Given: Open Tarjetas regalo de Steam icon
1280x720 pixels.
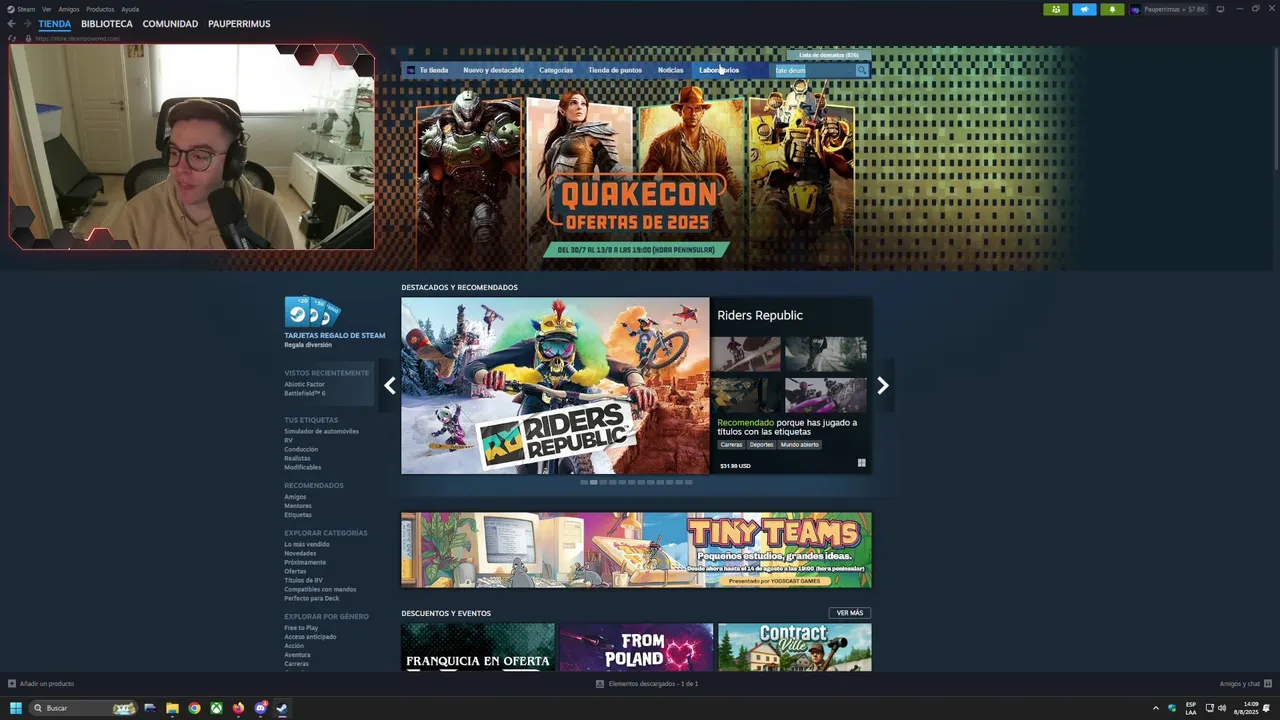Looking at the screenshot, I should [x=312, y=312].
